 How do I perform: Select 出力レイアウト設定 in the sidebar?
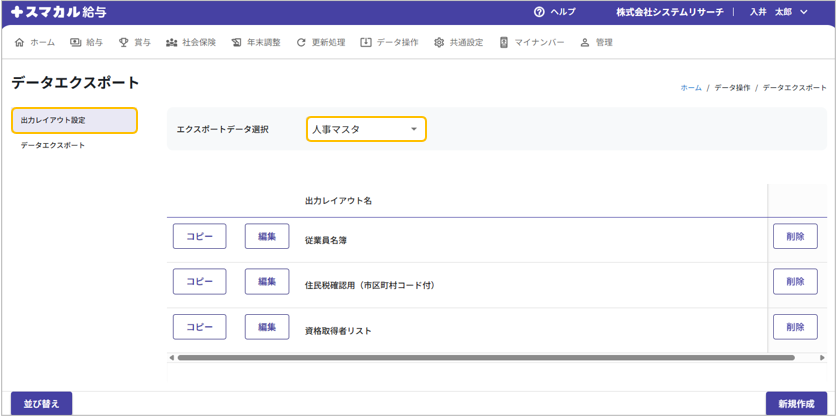74,121
